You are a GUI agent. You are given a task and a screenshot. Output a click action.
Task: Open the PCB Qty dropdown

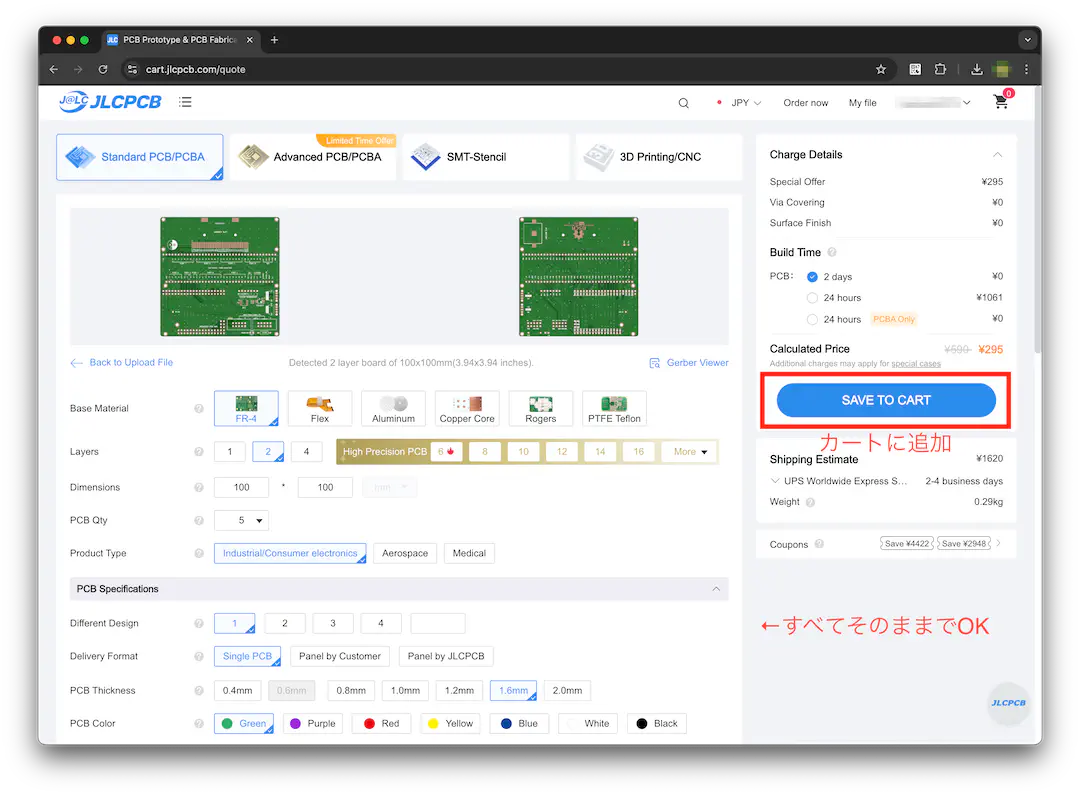242,521
